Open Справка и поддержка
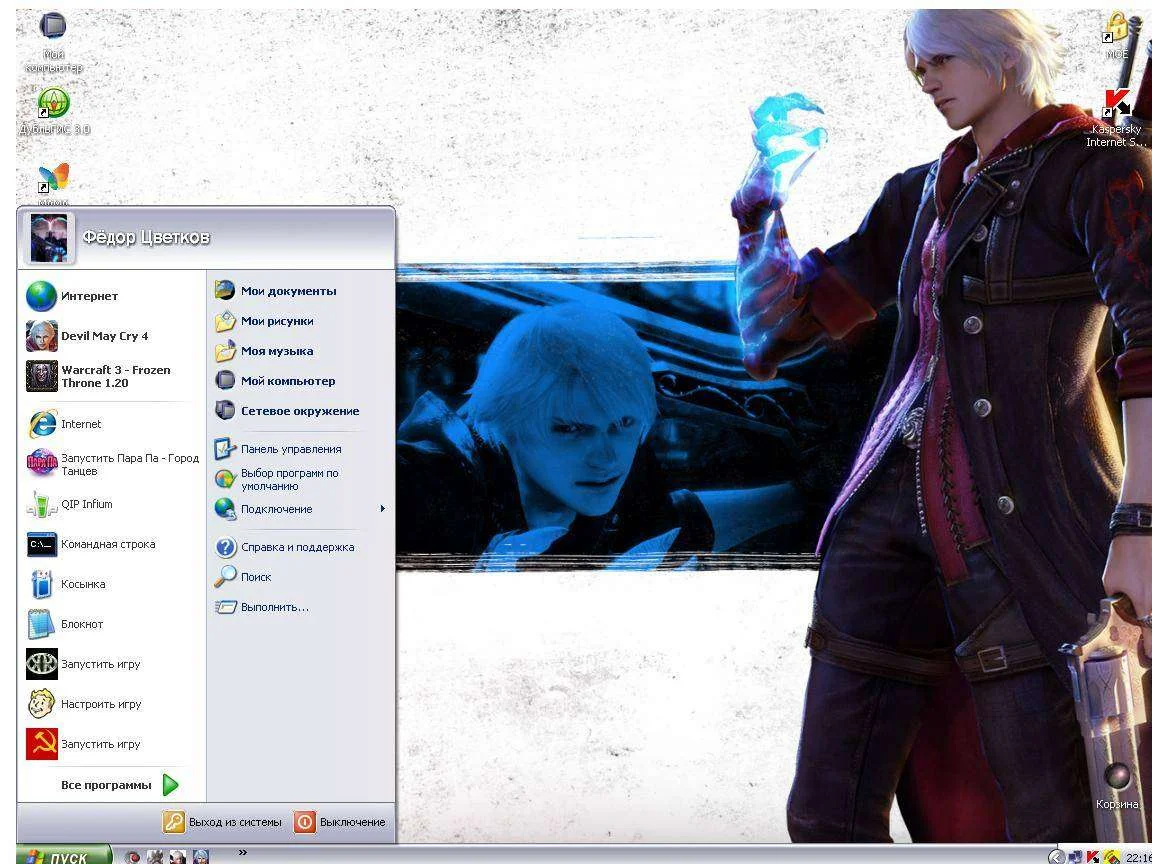The height and width of the screenshot is (864, 1152). pos(300,547)
